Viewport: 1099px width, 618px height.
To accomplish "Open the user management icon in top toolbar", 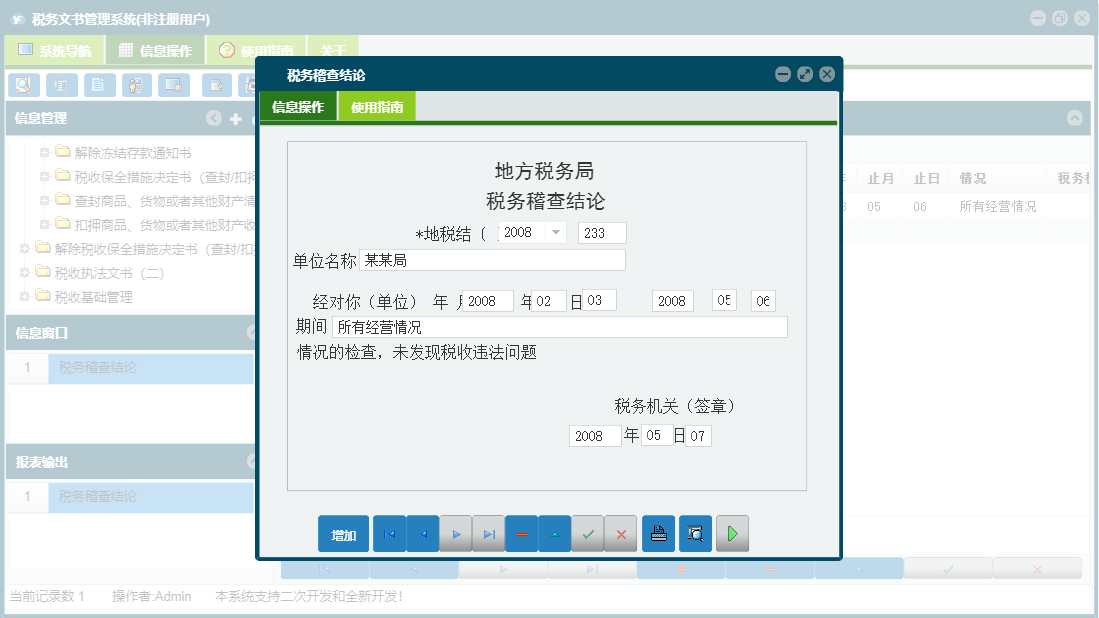I will pos(135,85).
